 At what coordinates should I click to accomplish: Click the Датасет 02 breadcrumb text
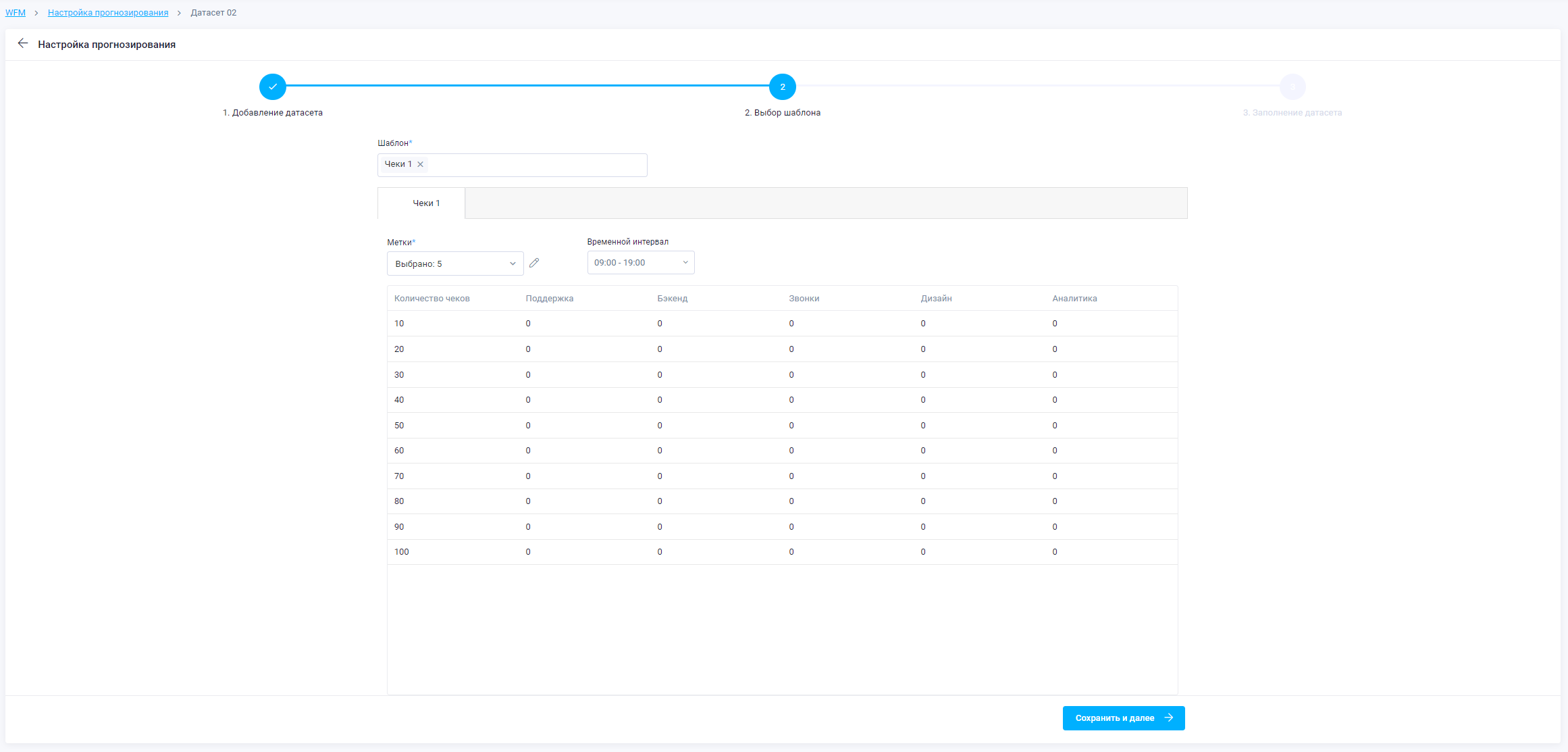[213, 13]
